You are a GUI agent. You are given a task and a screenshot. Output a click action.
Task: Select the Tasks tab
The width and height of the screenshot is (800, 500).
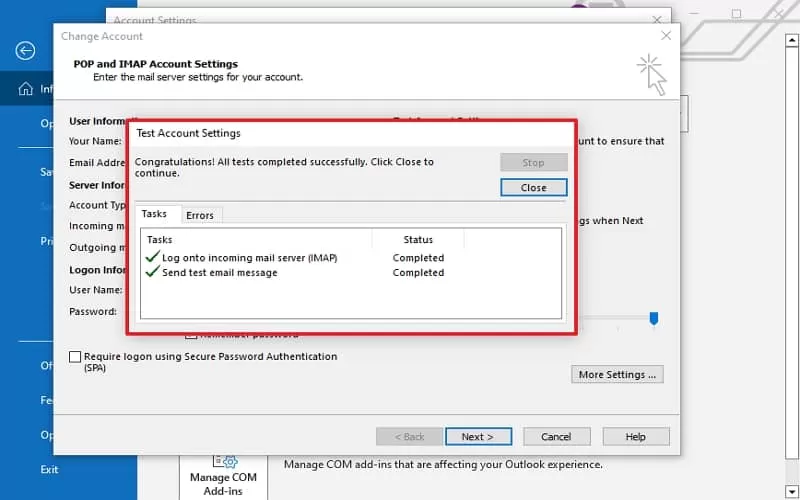point(154,214)
